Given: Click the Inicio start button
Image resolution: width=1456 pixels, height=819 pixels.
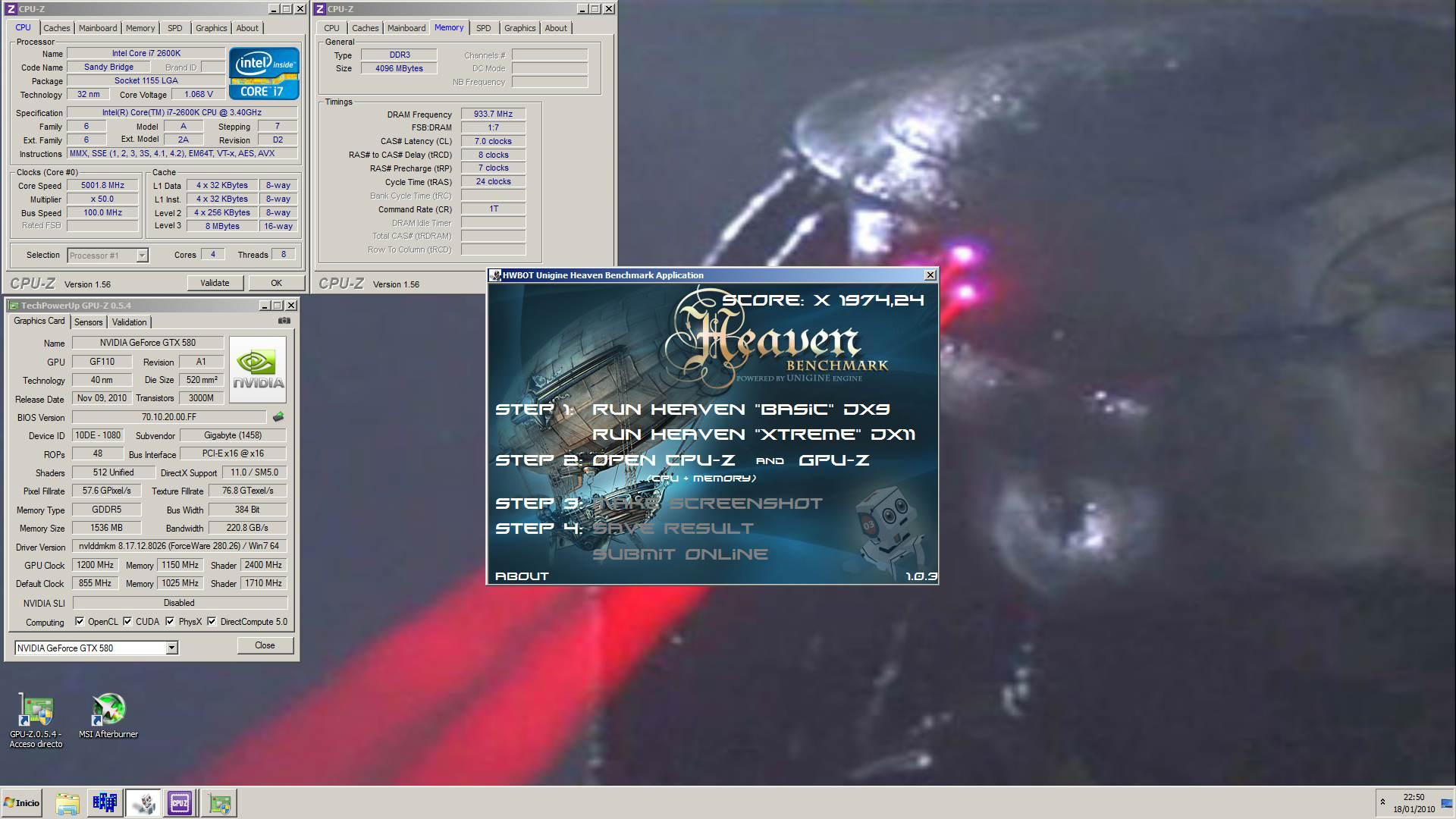Looking at the screenshot, I should pyautogui.click(x=22, y=803).
